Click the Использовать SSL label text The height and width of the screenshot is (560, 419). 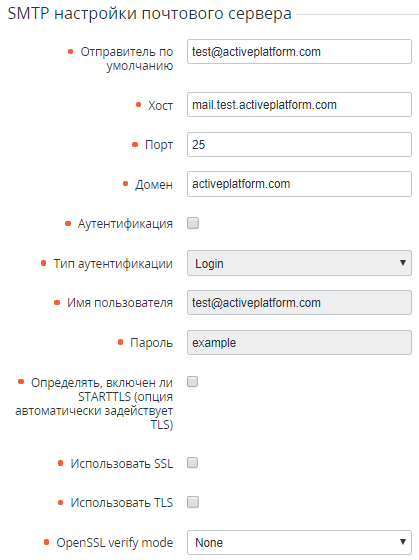click(121, 464)
